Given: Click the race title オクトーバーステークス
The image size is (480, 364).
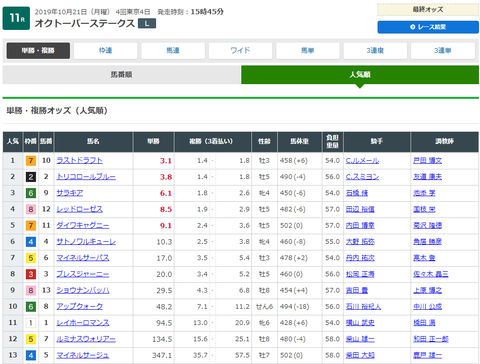Looking at the screenshot, I should click(85, 24).
